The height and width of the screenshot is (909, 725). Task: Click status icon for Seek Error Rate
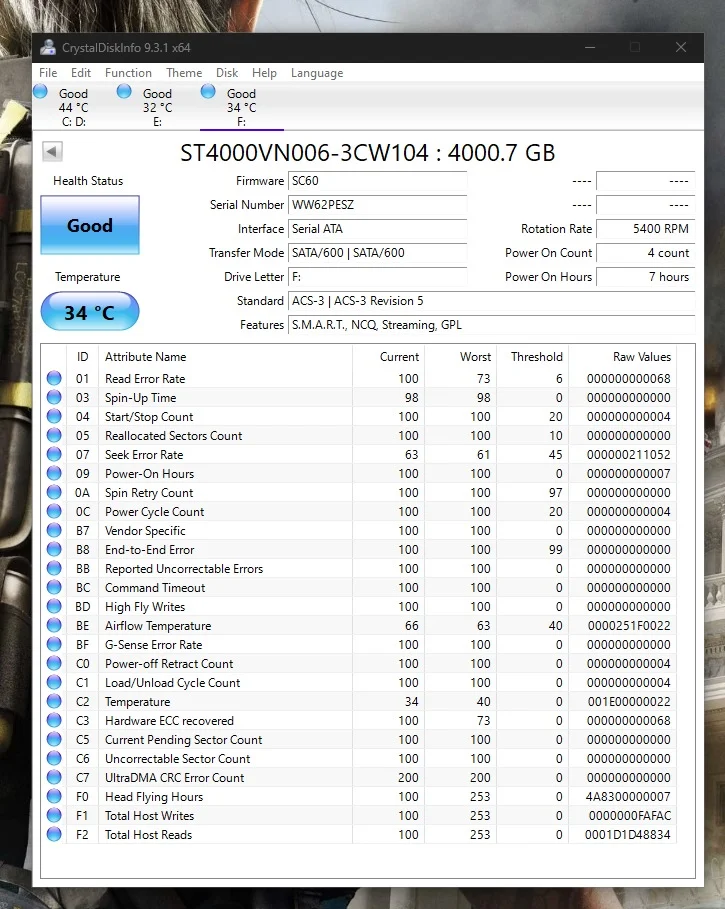coord(54,454)
